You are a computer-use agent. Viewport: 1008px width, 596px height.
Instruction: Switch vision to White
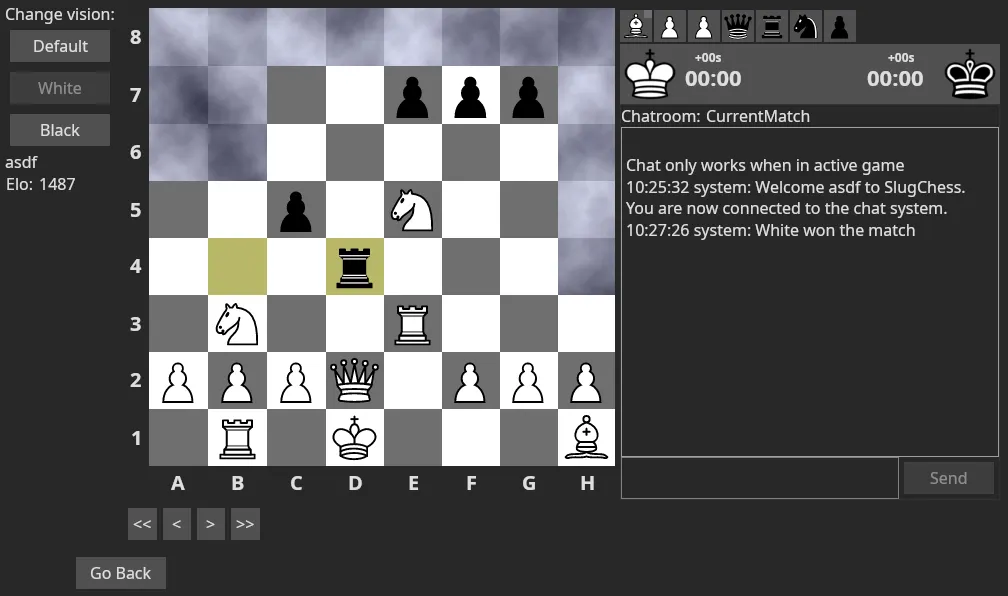click(x=60, y=88)
